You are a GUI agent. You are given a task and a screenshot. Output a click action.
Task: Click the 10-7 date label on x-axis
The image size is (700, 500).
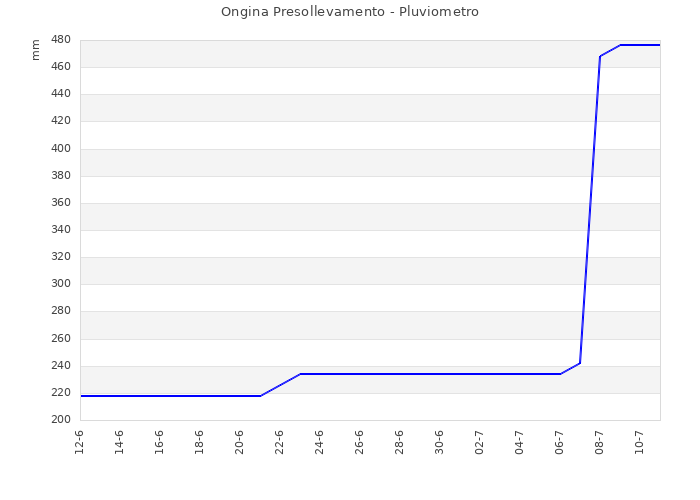(x=640, y=442)
